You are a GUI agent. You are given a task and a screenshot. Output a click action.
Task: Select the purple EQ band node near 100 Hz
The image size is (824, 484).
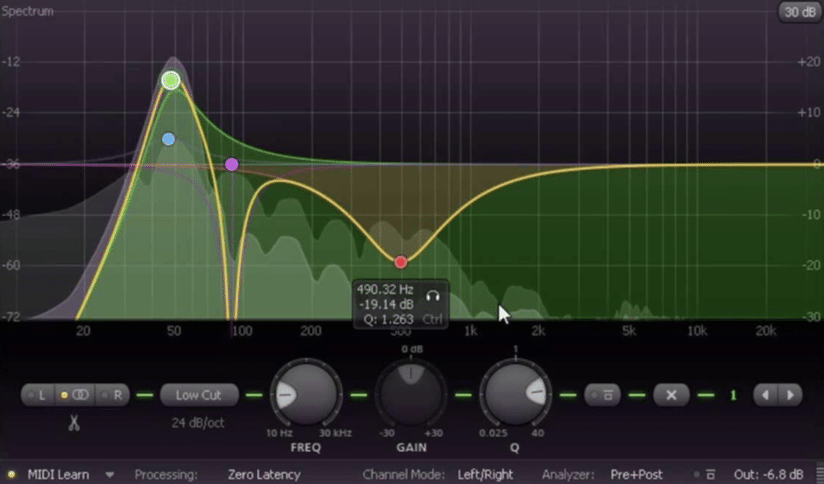231,164
